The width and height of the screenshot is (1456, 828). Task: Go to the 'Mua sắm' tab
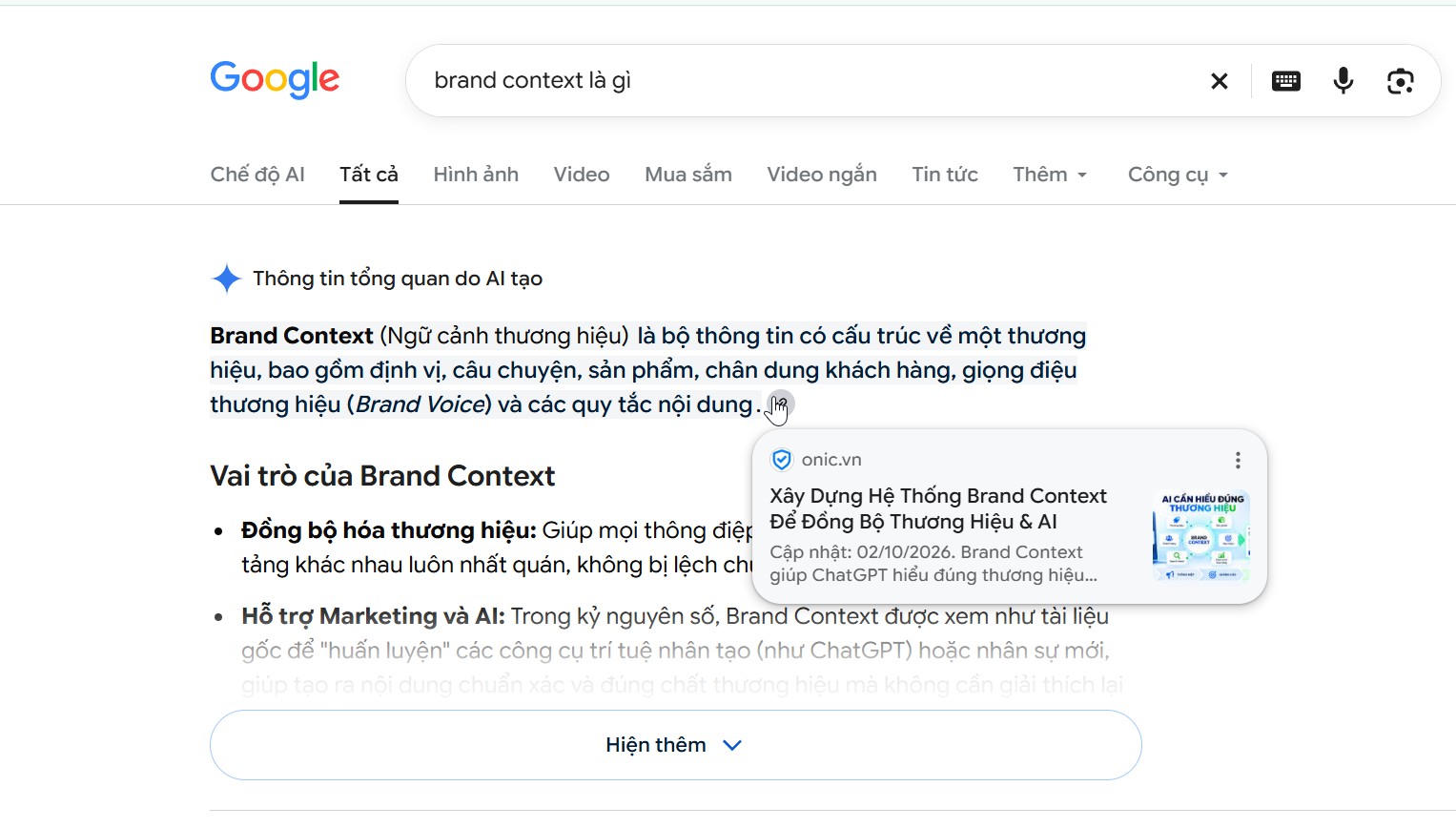(688, 175)
